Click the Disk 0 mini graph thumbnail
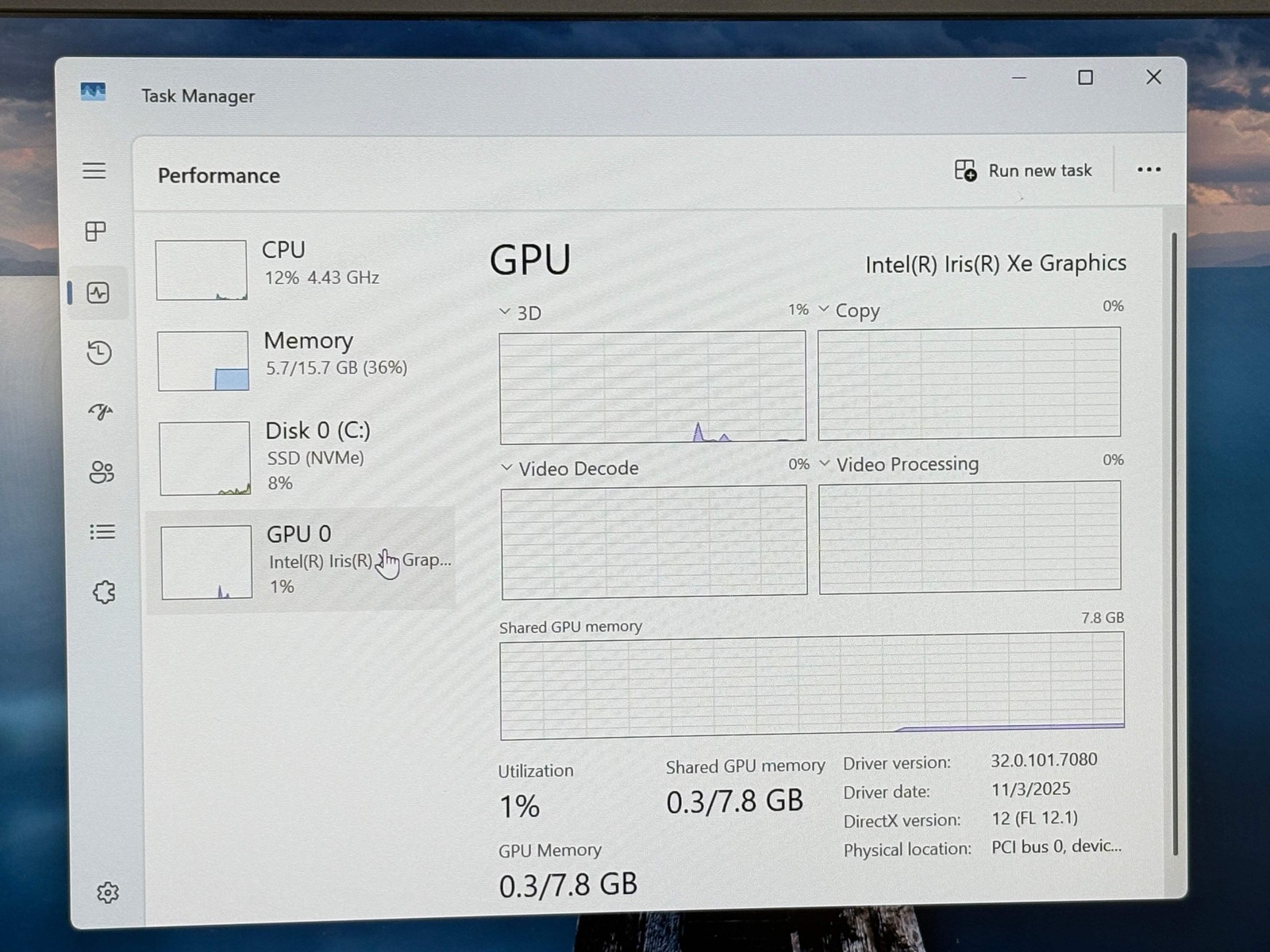The image size is (1270, 952). (x=206, y=459)
